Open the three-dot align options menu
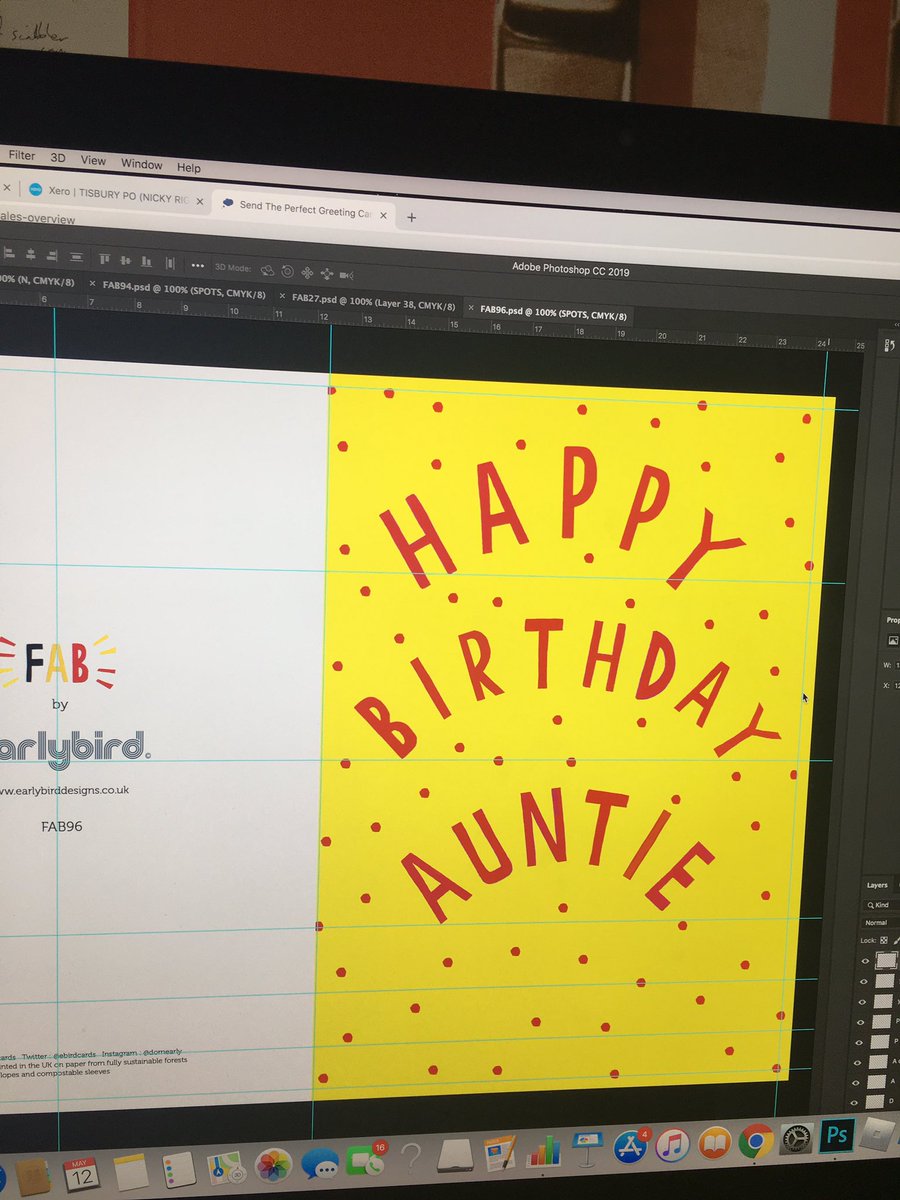This screenshot has width=900, height=1200. point(197,265)
